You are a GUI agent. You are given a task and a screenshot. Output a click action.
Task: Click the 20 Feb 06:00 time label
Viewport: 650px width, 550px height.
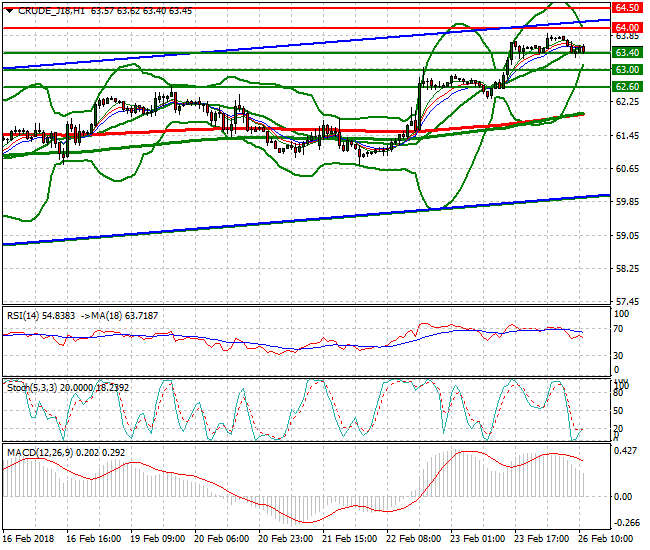tap(221, 539)
